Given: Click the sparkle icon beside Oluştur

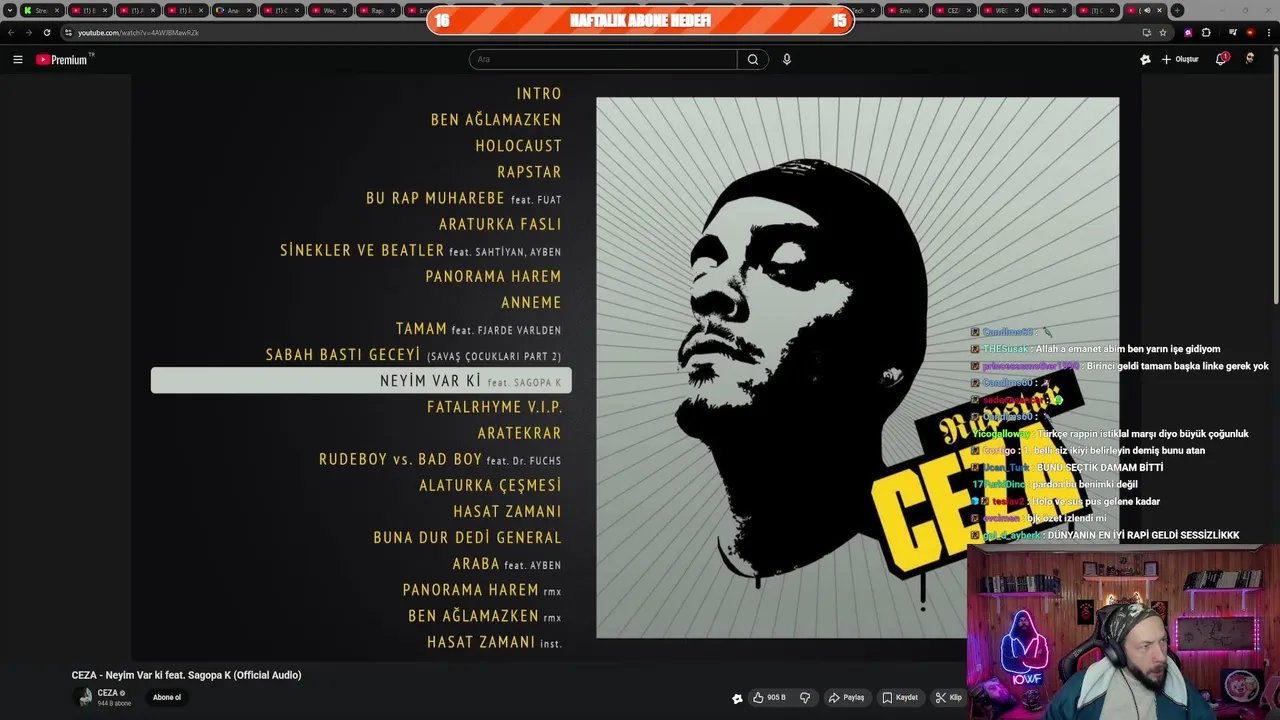Looking at the screenshot, I should click(1145, 60).
